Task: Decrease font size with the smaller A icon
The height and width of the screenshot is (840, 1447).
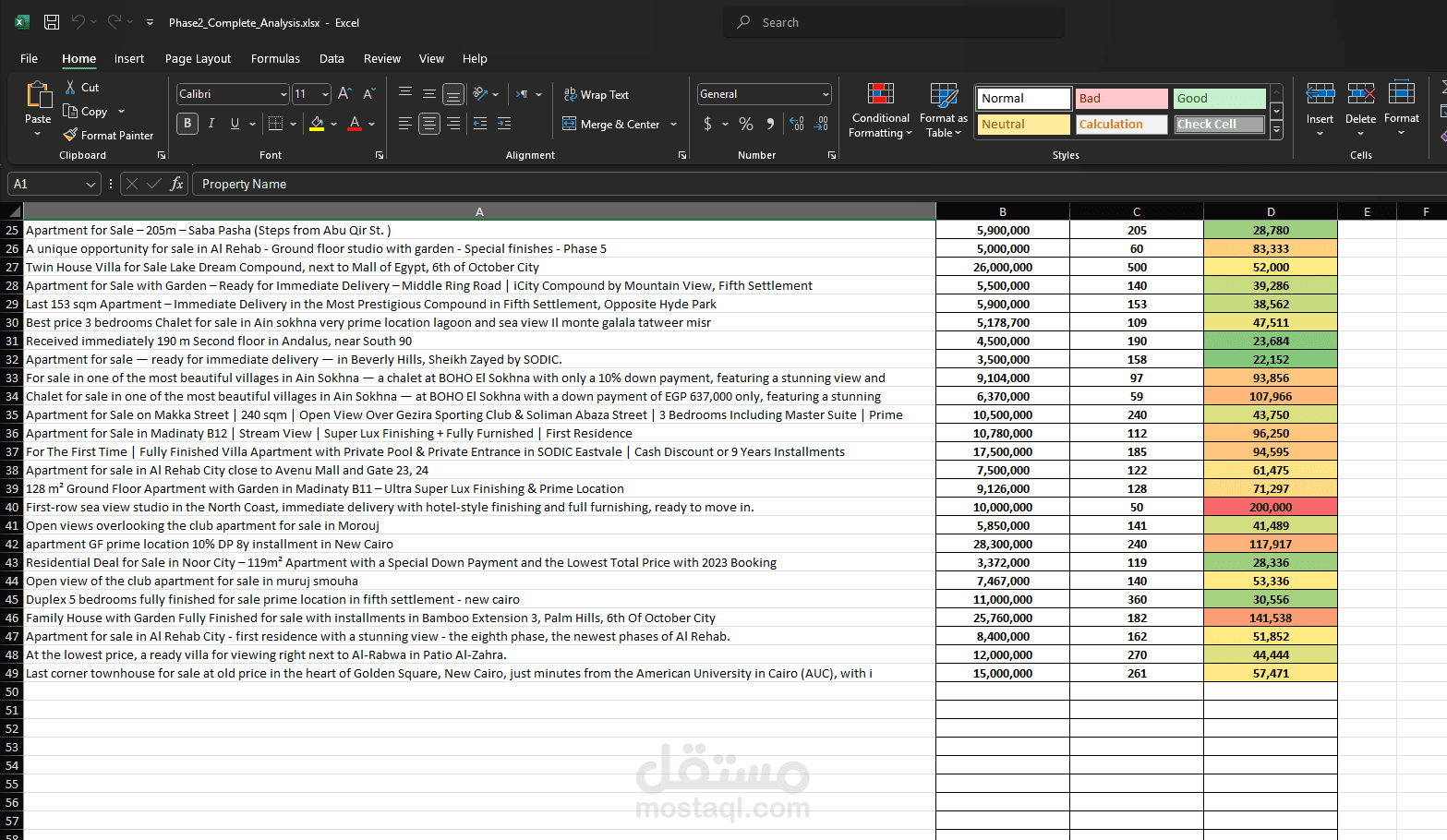Action: tap(368, 94)
